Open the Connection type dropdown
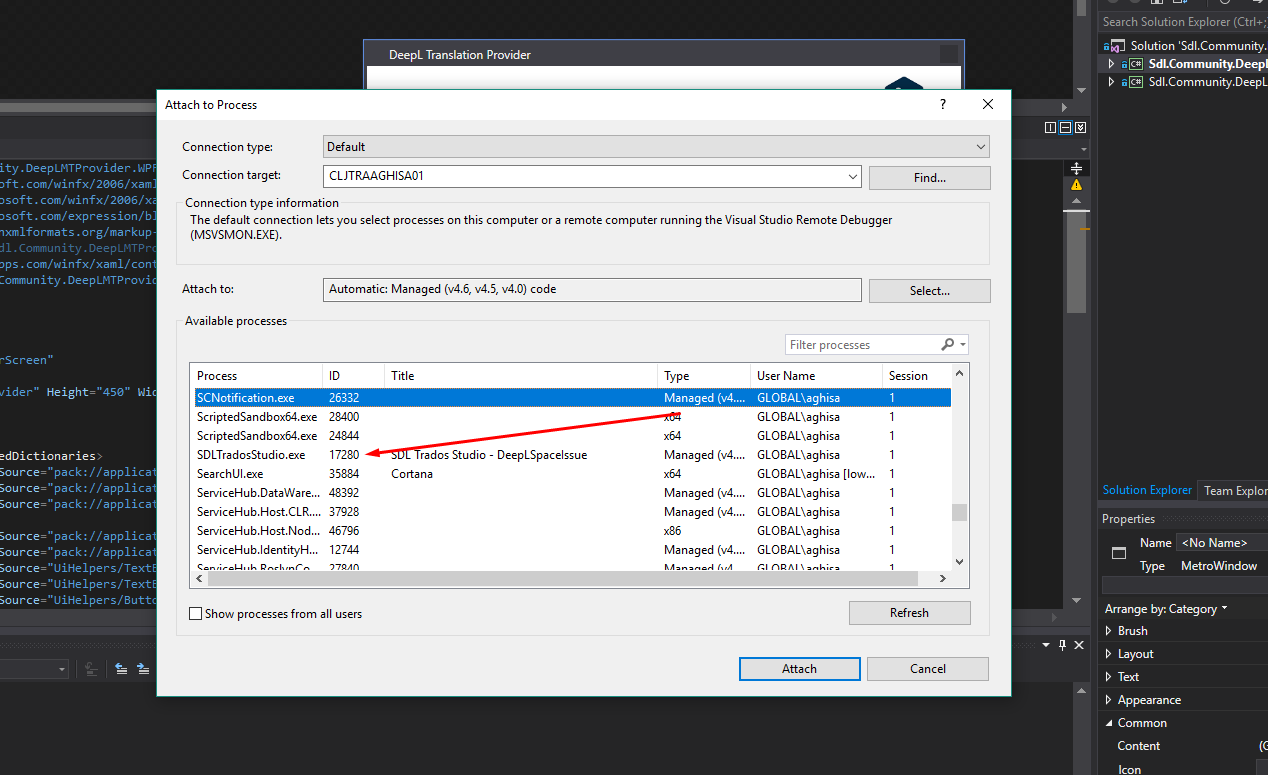 (980, 147)
